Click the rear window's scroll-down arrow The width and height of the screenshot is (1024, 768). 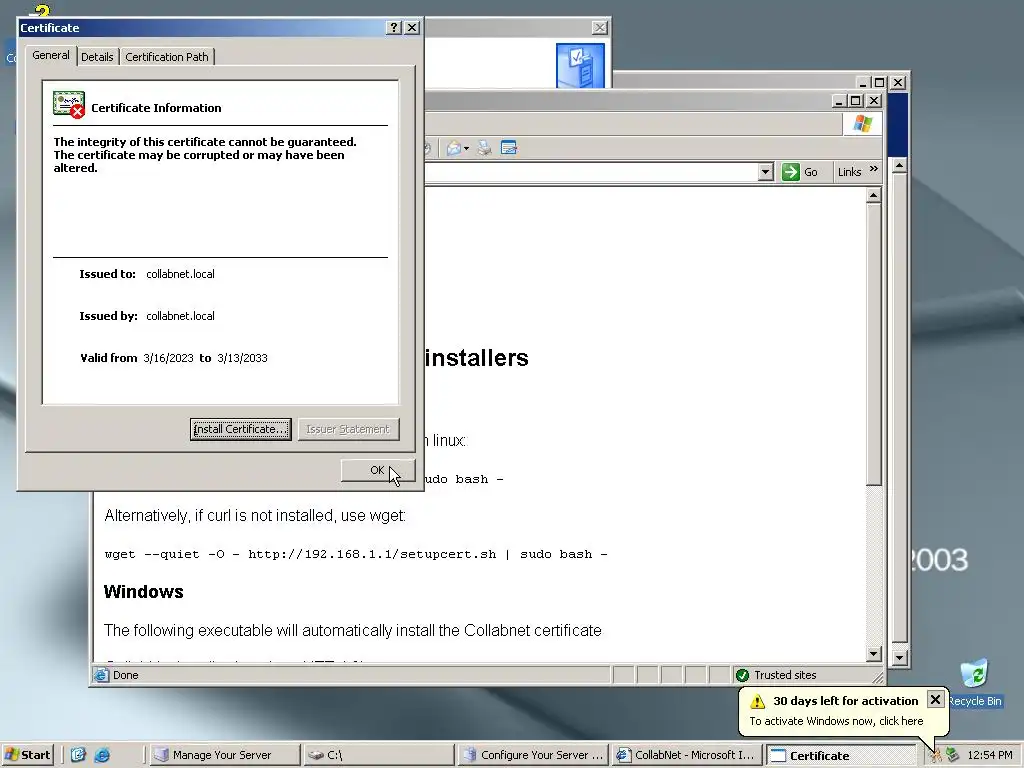tap(899, 658)
